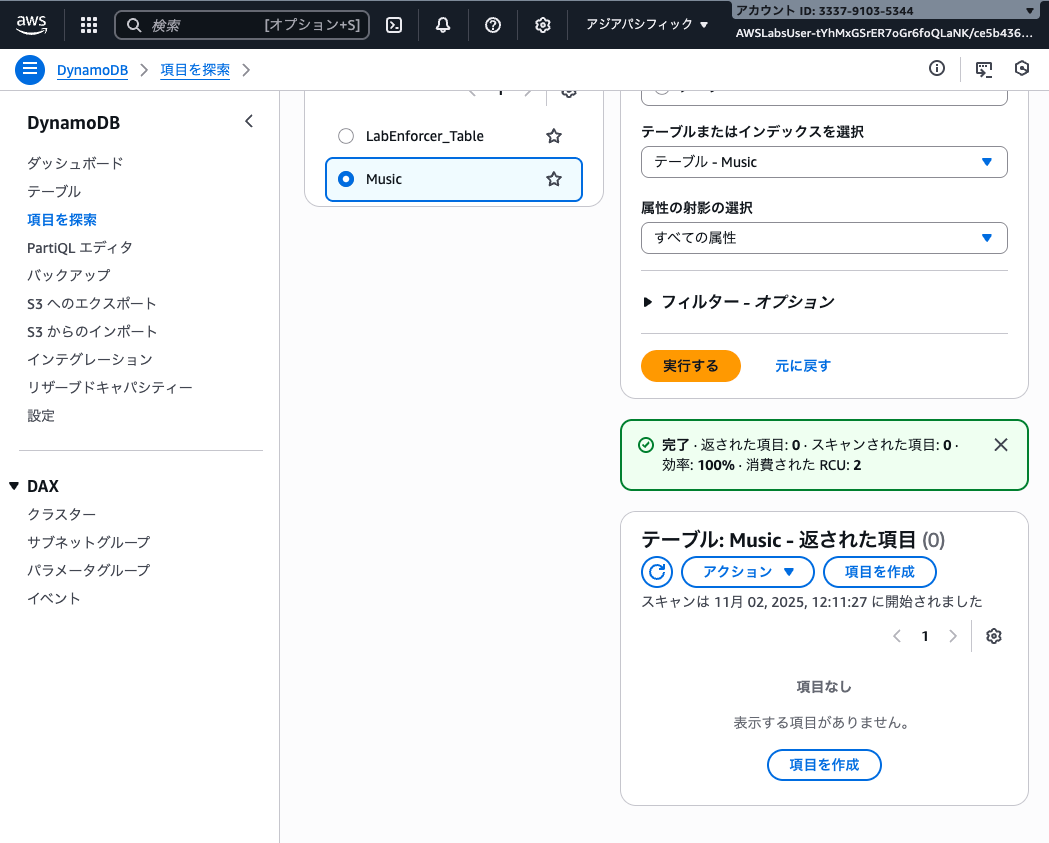Favorite the LabEnforcer_Table with star
The height and width of the screenshot is (843, 1049).
point(554,136)
